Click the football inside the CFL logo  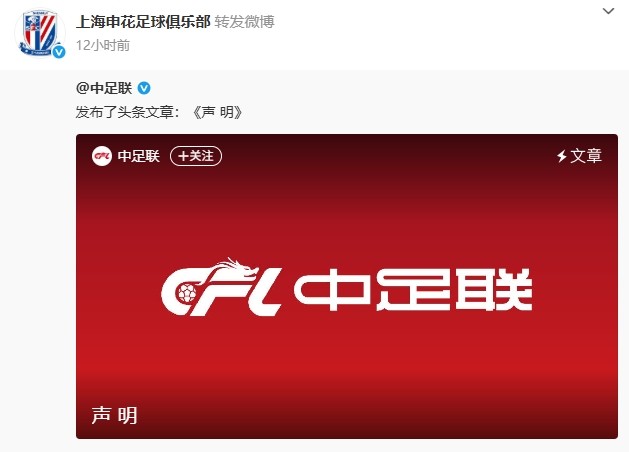(187, 293)
